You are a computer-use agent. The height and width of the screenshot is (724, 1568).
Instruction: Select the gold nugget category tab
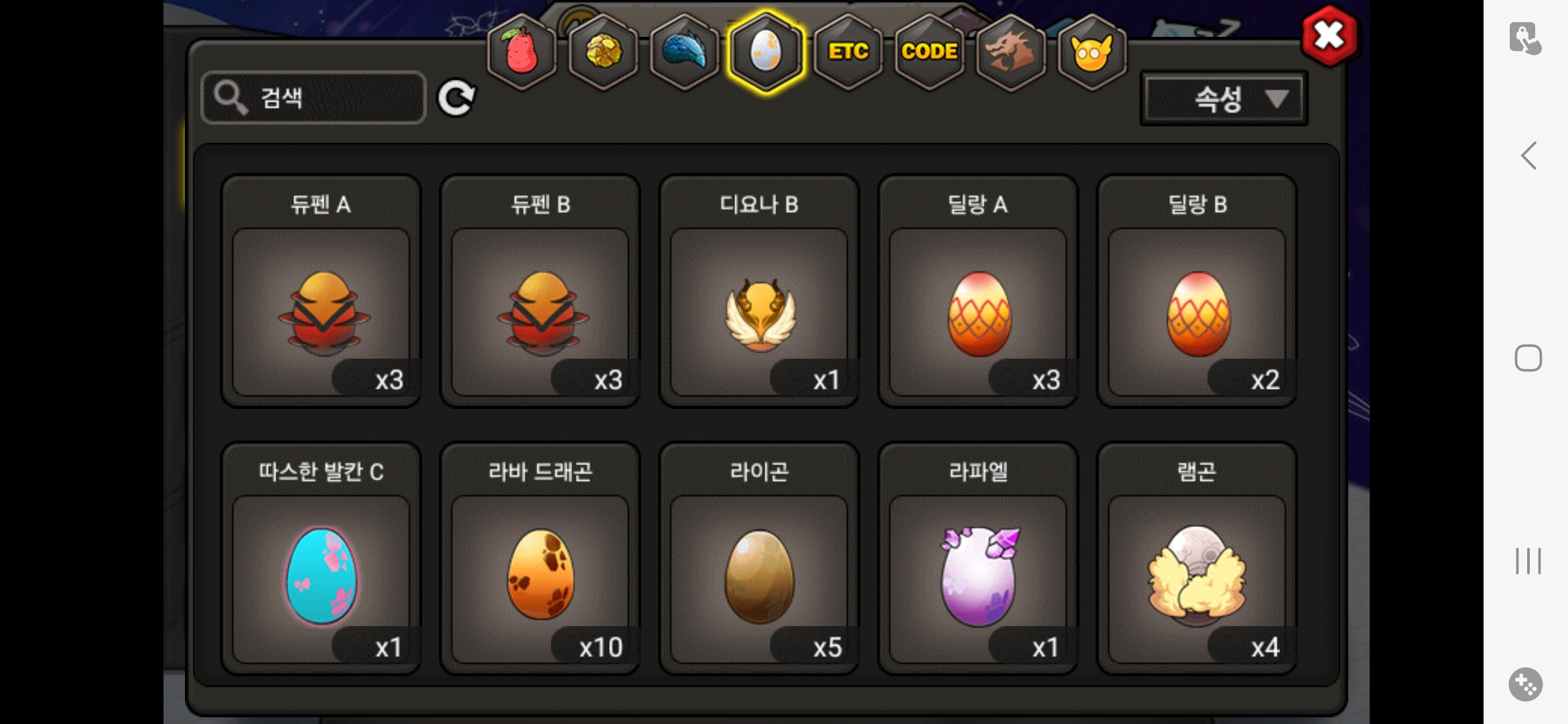tap(603, 52)
